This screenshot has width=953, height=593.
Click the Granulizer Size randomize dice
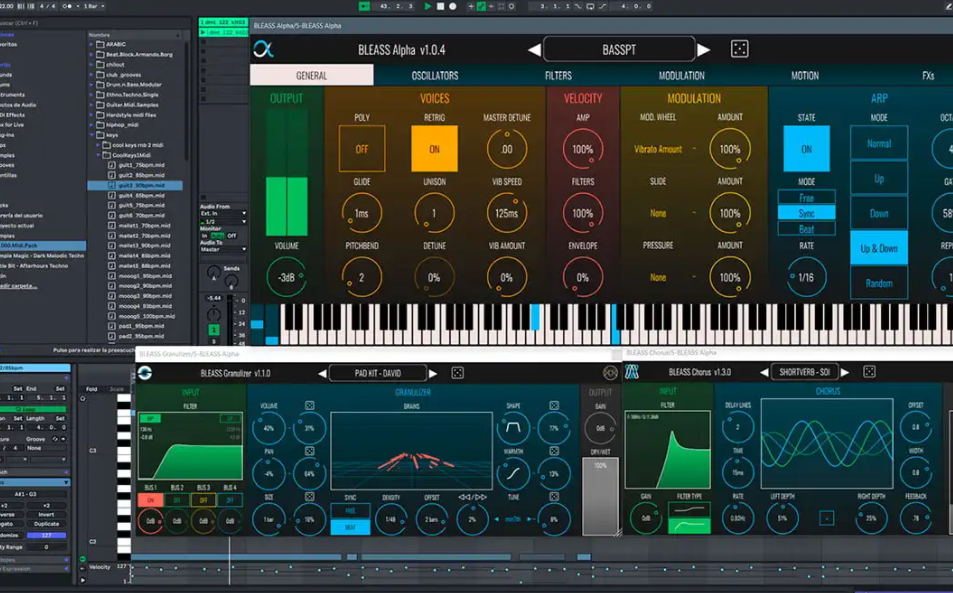coord(309,496)
